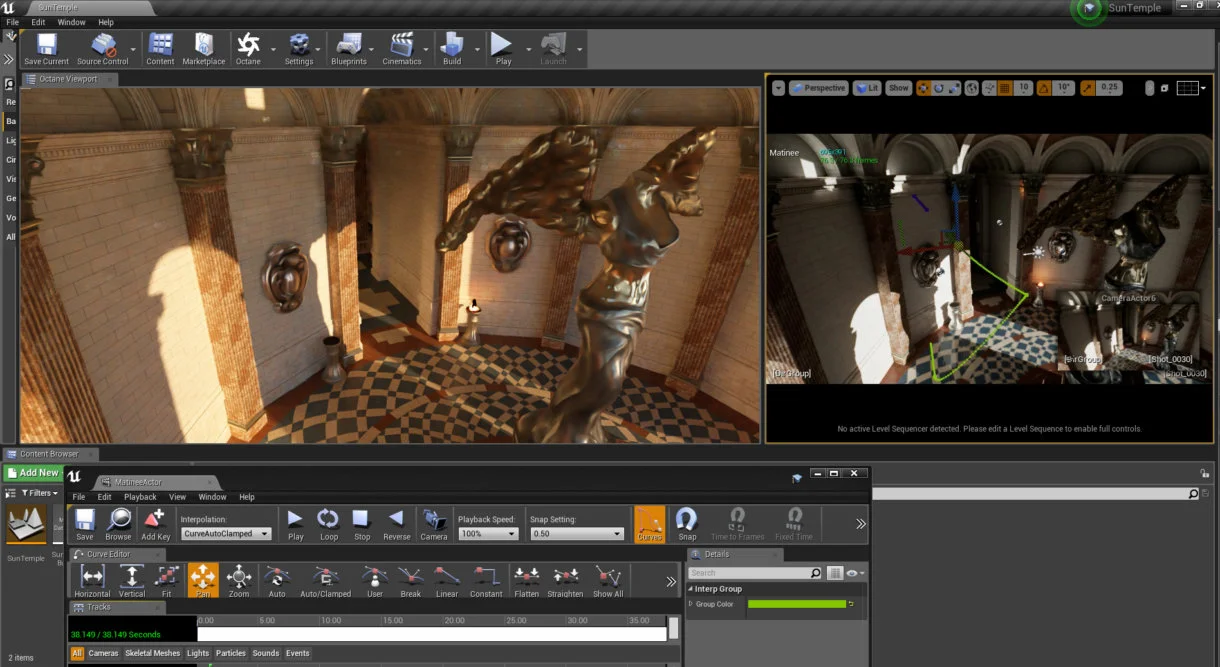This screenshot has height=667, width=1220.
Task: Open the Cinematics clapperboard icon
Action: tap(402, 49)
